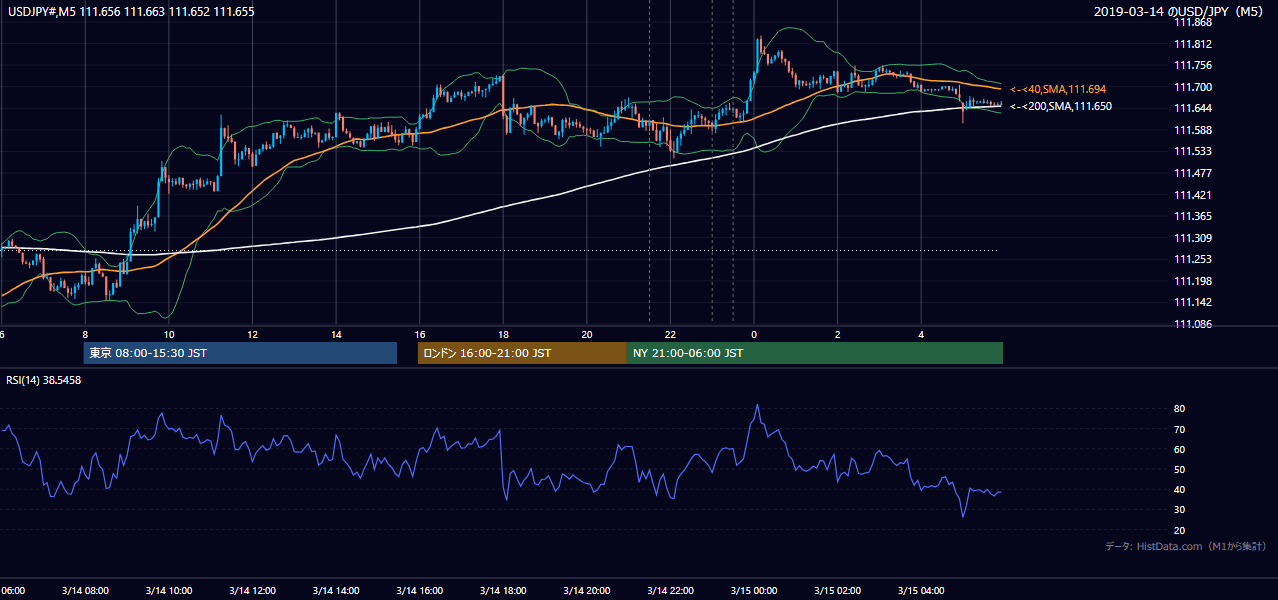
Task: Click hour tick 14 under the price chart
Action: tap(336, 334)
